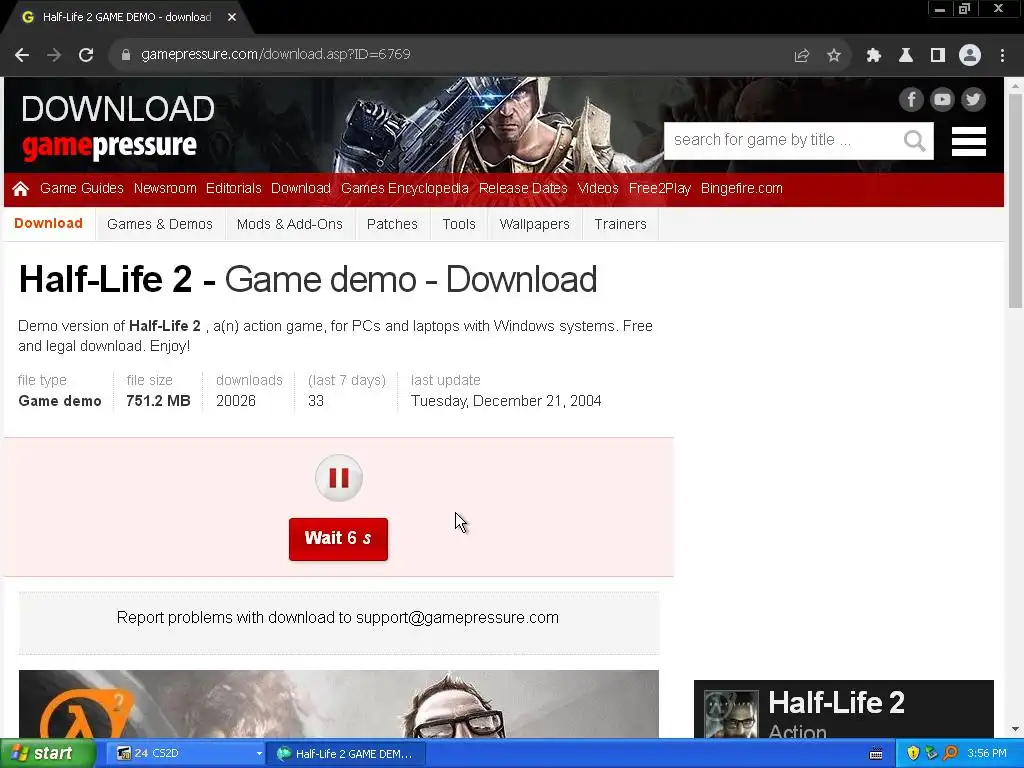Click the Half-Life 2 thumbnail icon
Image resolution: width=1024 pixels, height=768 pixels.
[731, 714]
